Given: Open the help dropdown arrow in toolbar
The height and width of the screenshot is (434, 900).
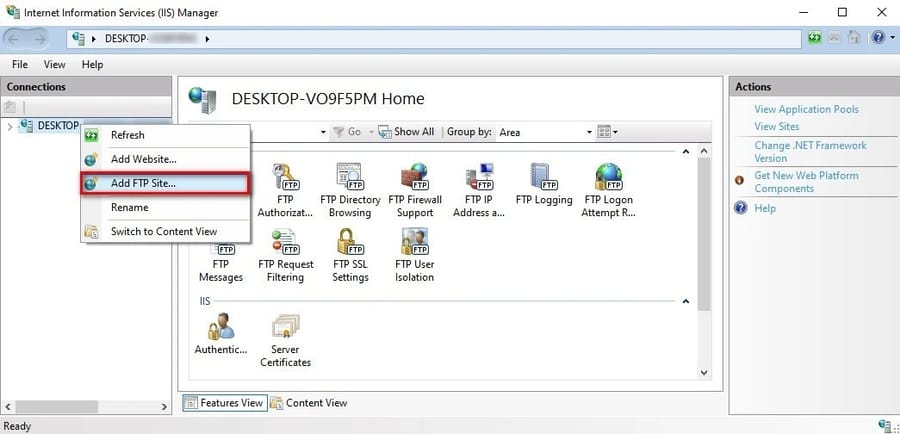Looking at the screenshot, I should pyautogui.click(x=891, y=38).
